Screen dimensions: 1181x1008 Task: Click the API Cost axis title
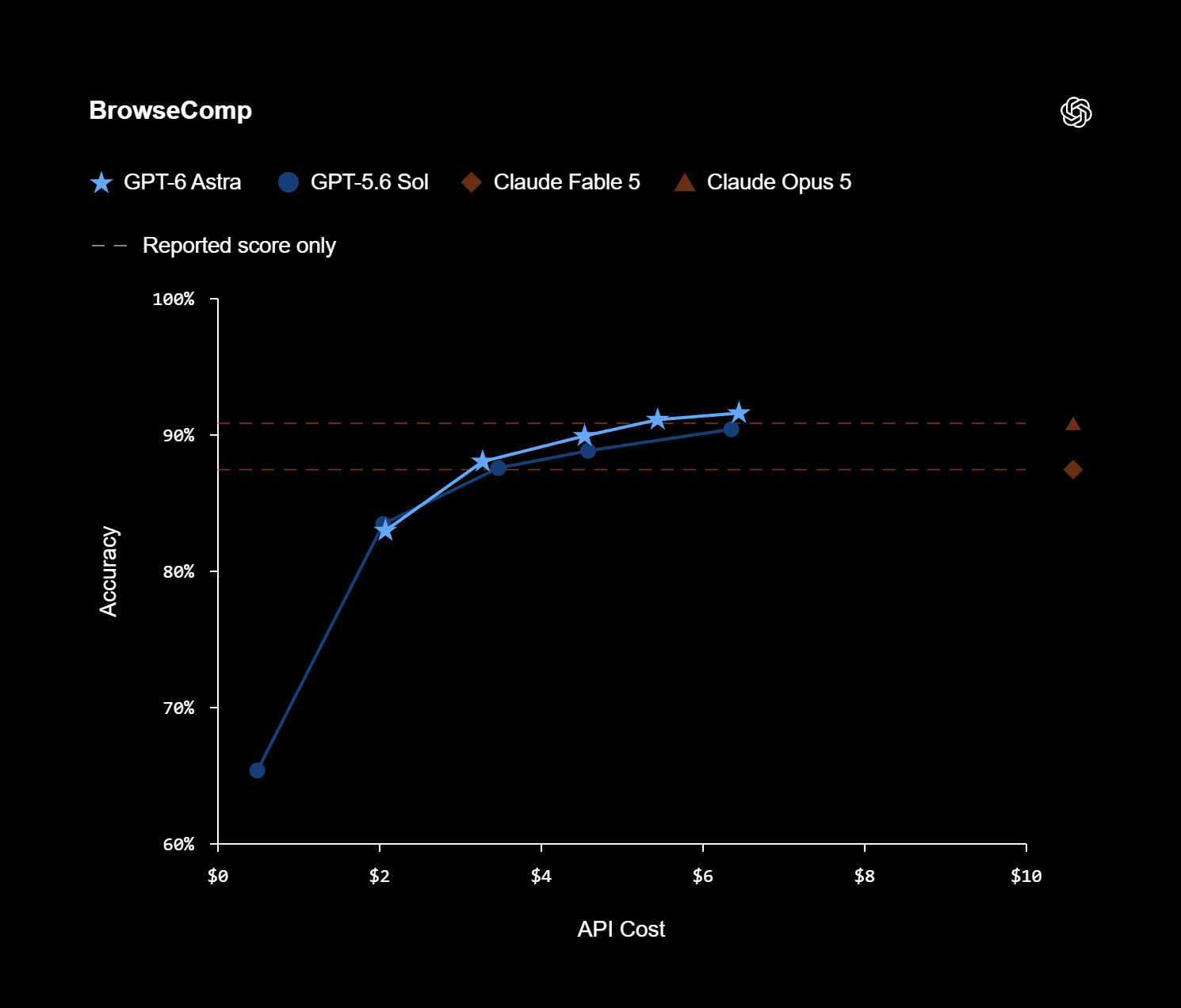[621, 929]
